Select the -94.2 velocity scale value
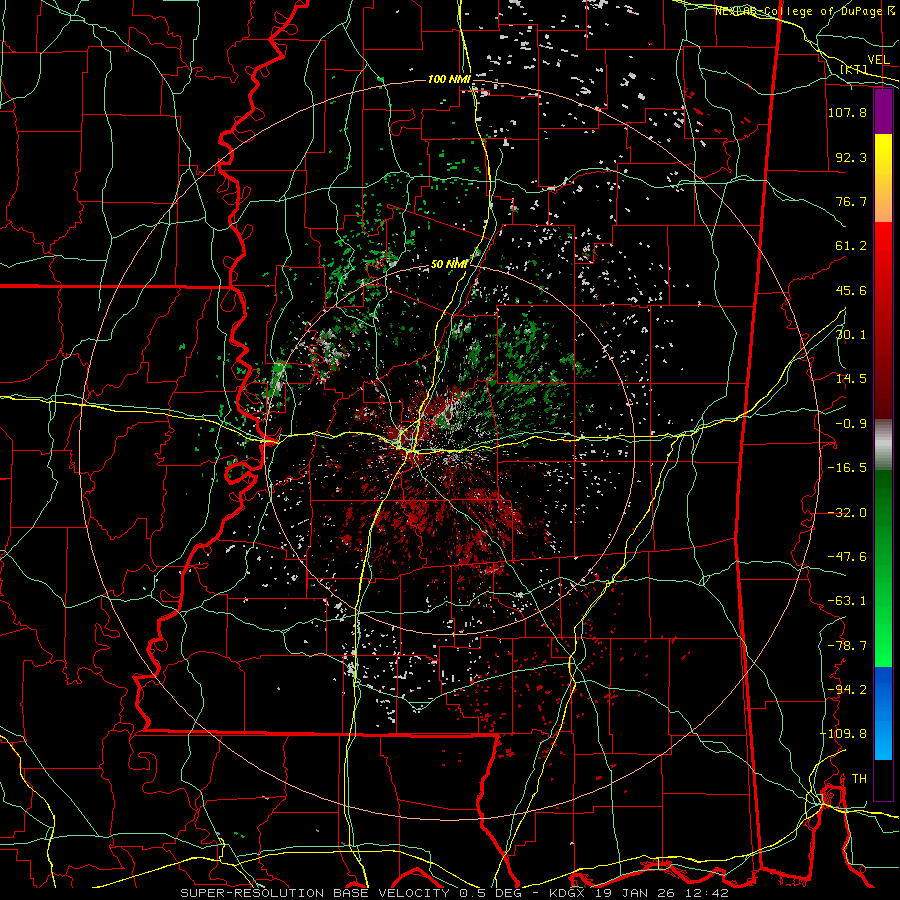Screen dimensions: 900x900 coord(847,689)
